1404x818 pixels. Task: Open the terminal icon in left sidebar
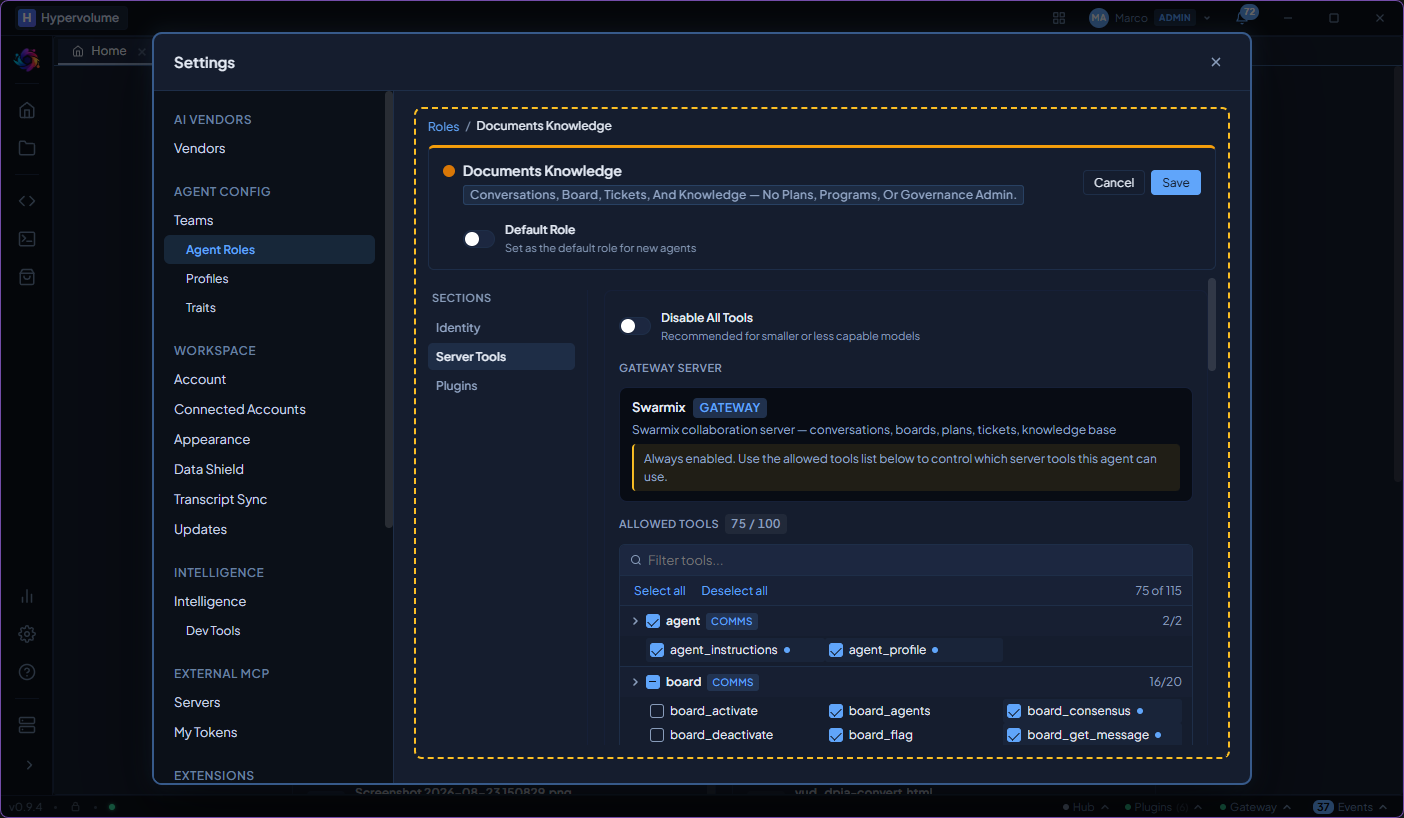(27, 239)
